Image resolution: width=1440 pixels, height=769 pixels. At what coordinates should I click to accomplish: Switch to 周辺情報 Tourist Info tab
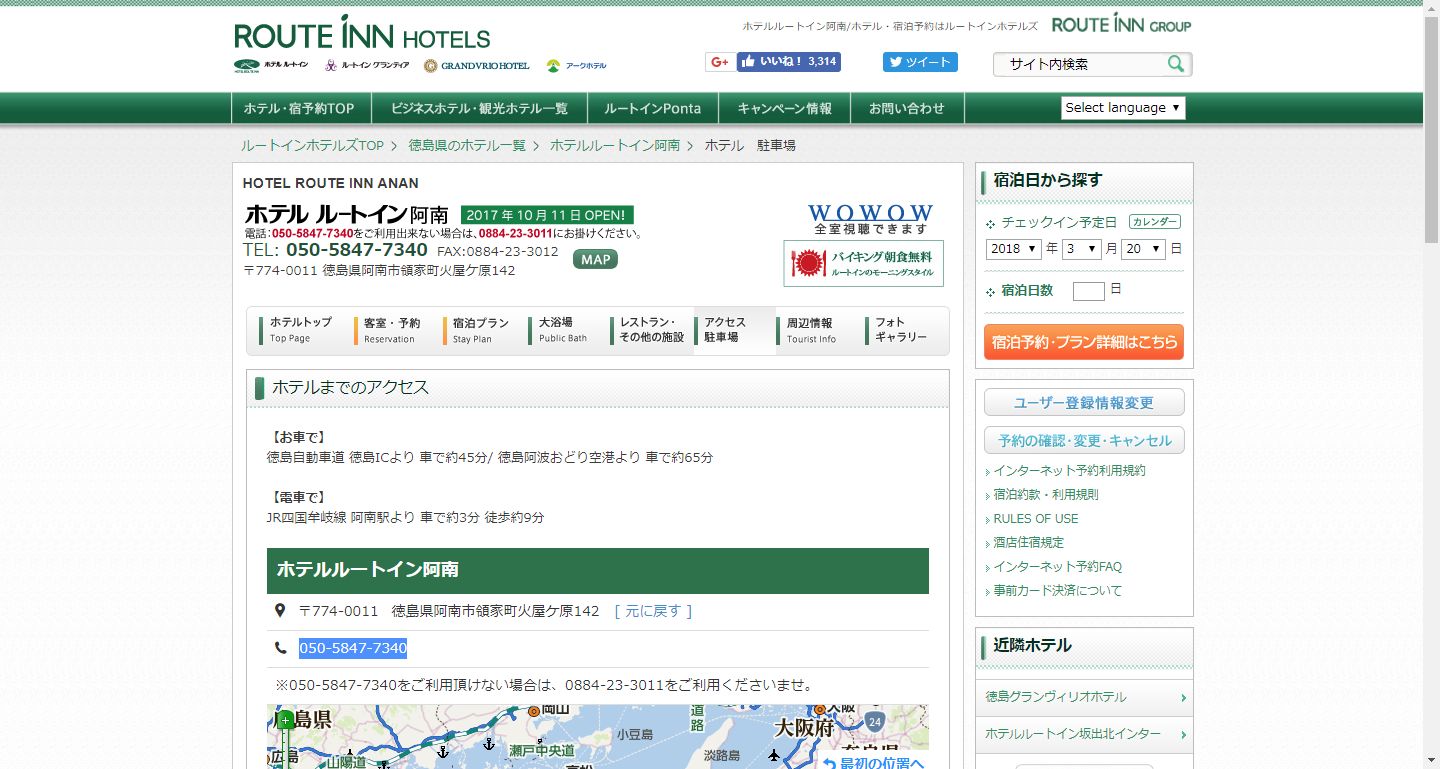tap(811, 331)
